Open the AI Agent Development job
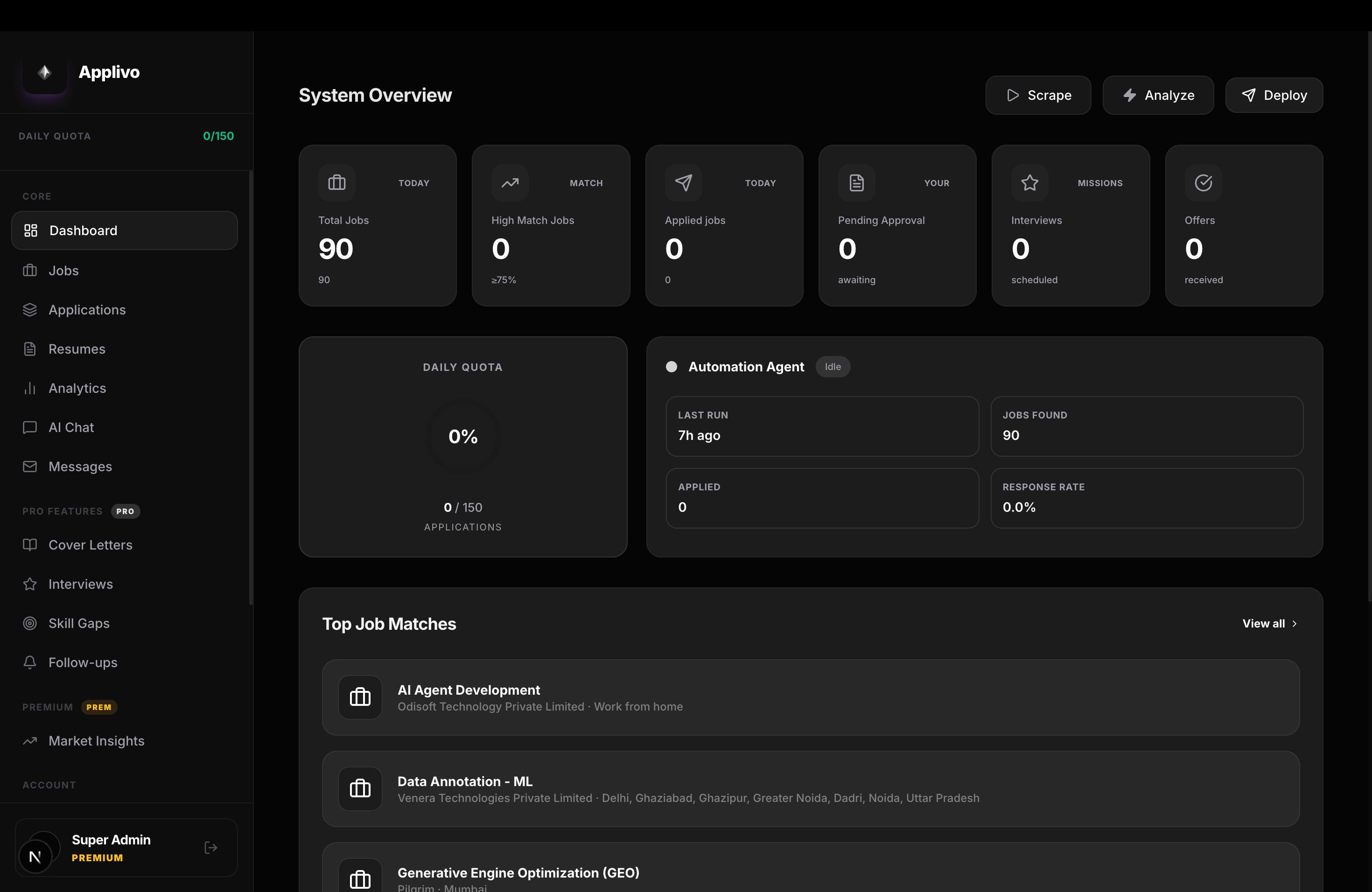 (x=811, y=697)
